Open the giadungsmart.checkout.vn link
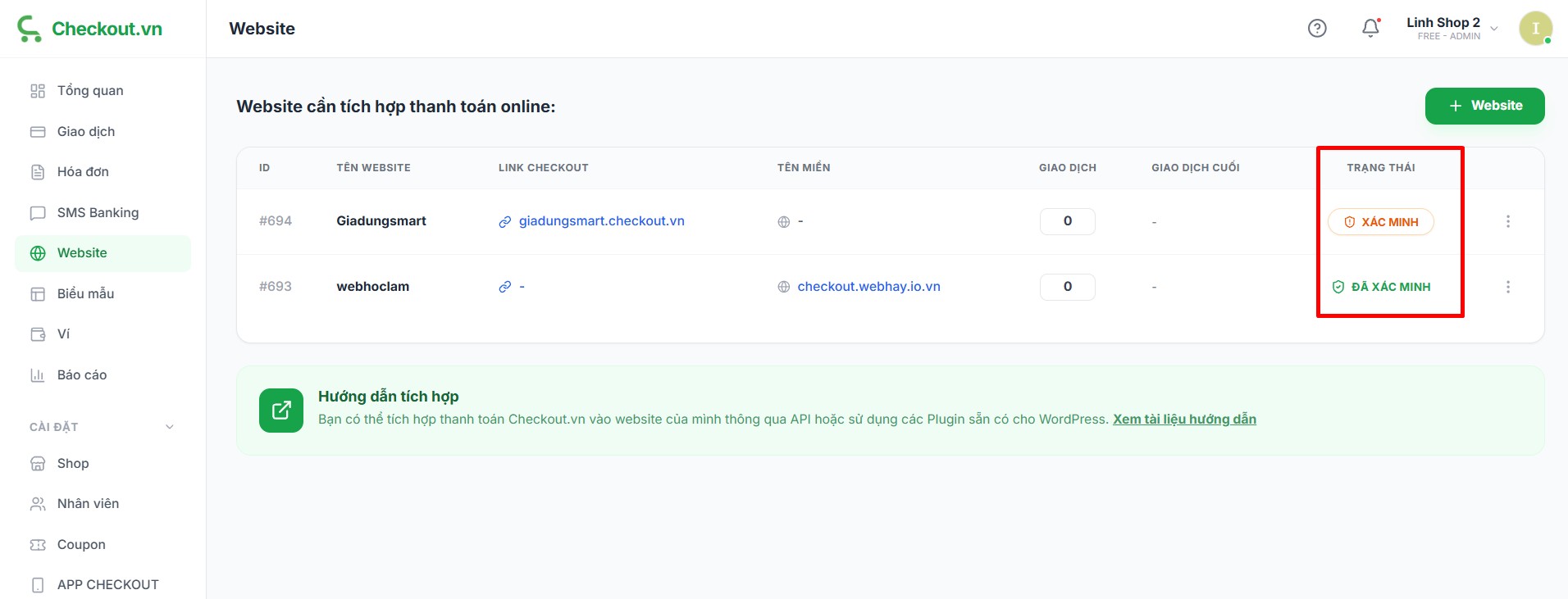 (601, 221)
